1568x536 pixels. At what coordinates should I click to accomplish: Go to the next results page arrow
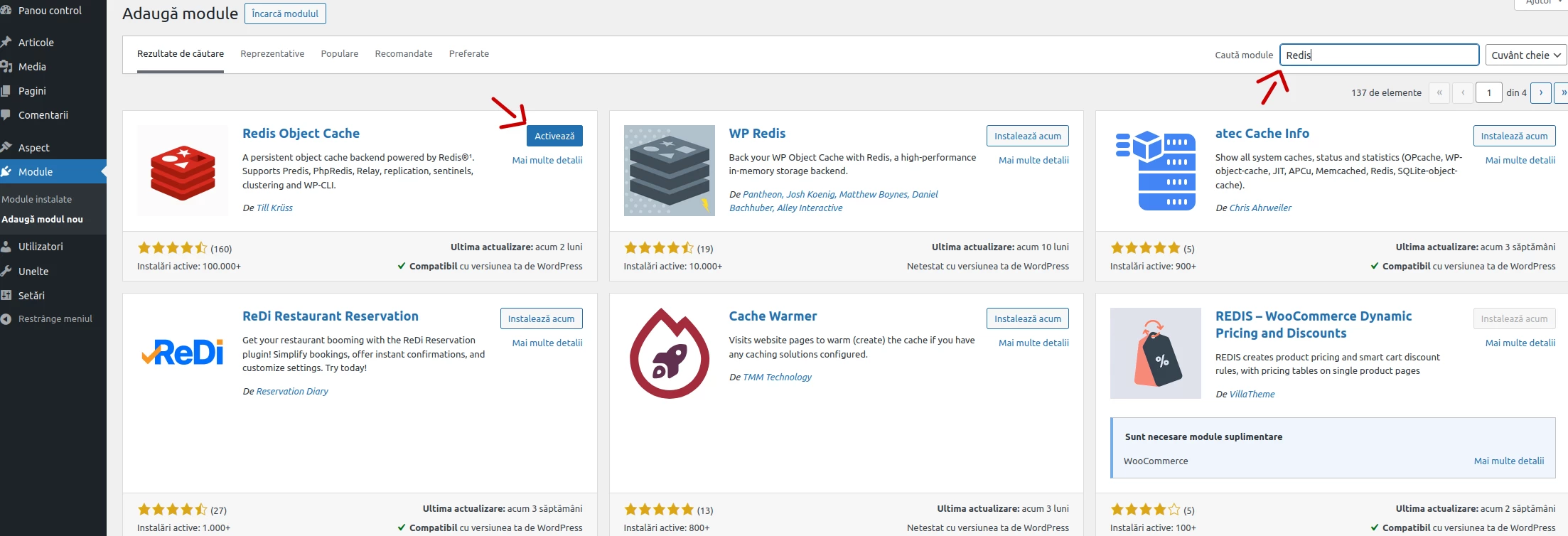pos(1540,93)
